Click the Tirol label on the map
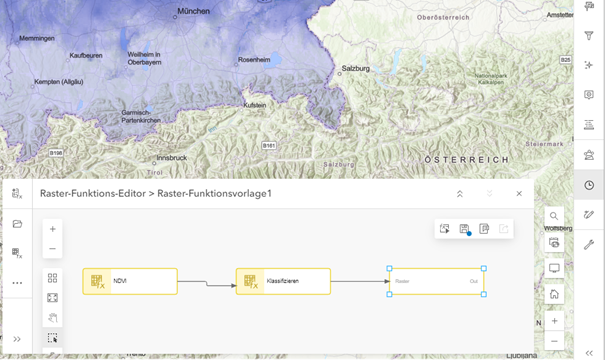 [155, 172]
